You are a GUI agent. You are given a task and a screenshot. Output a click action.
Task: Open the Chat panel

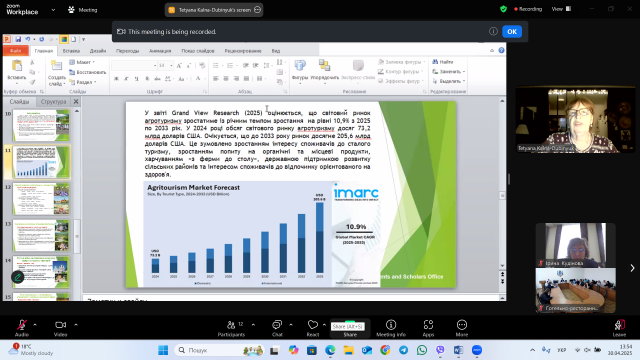[277, 328]
